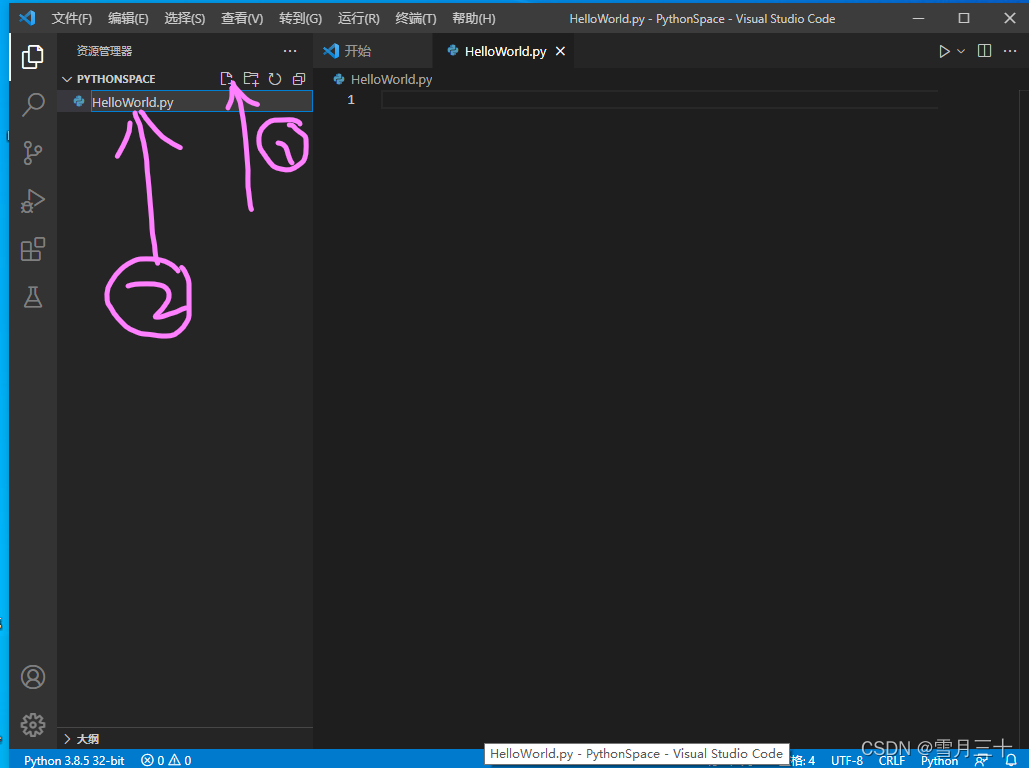
Task: Open the Run and Debug view
Action: click(33, 201)
